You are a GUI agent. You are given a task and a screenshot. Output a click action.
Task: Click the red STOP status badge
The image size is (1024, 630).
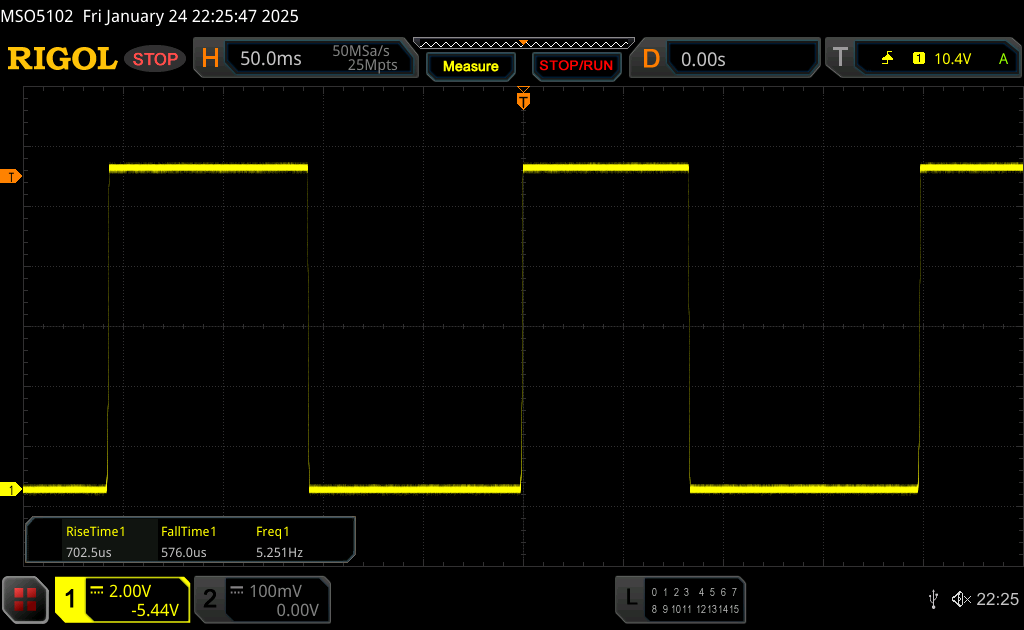(x=155, y=59)
